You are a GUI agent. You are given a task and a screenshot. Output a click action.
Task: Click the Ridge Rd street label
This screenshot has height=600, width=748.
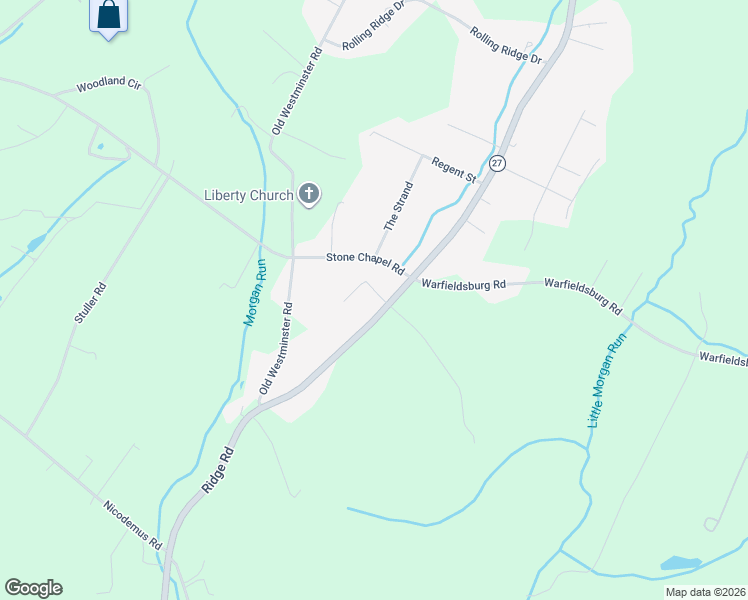click(x=218, y=470)
